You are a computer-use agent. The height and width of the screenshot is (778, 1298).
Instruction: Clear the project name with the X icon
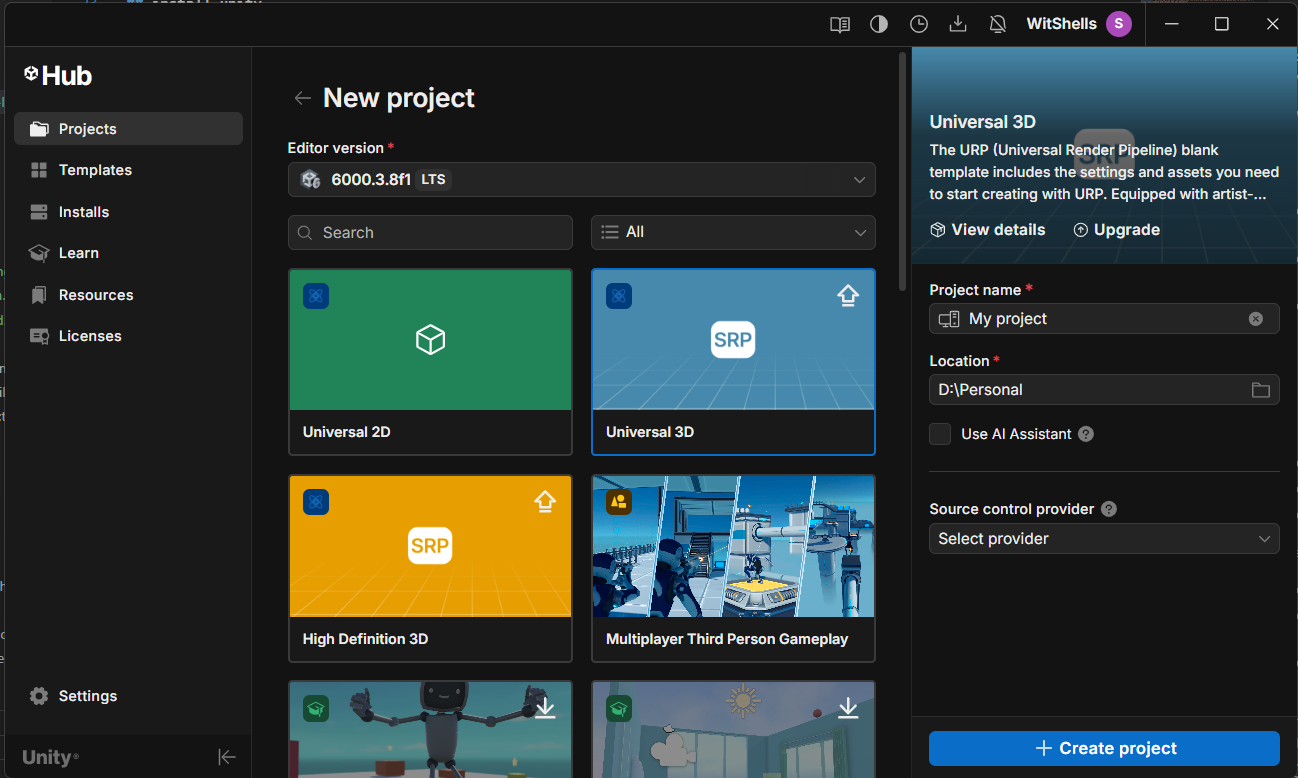click(1256, 319)
